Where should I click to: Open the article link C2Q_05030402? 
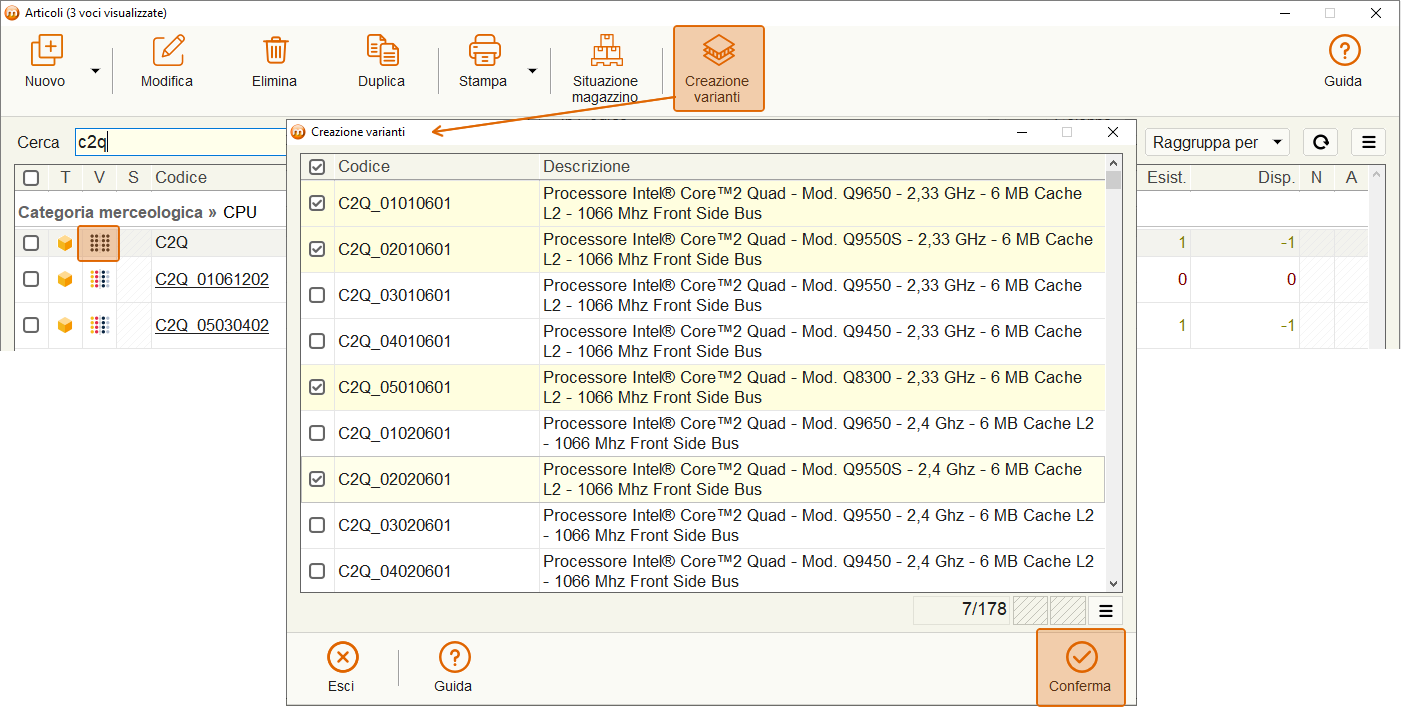[212, 325]
